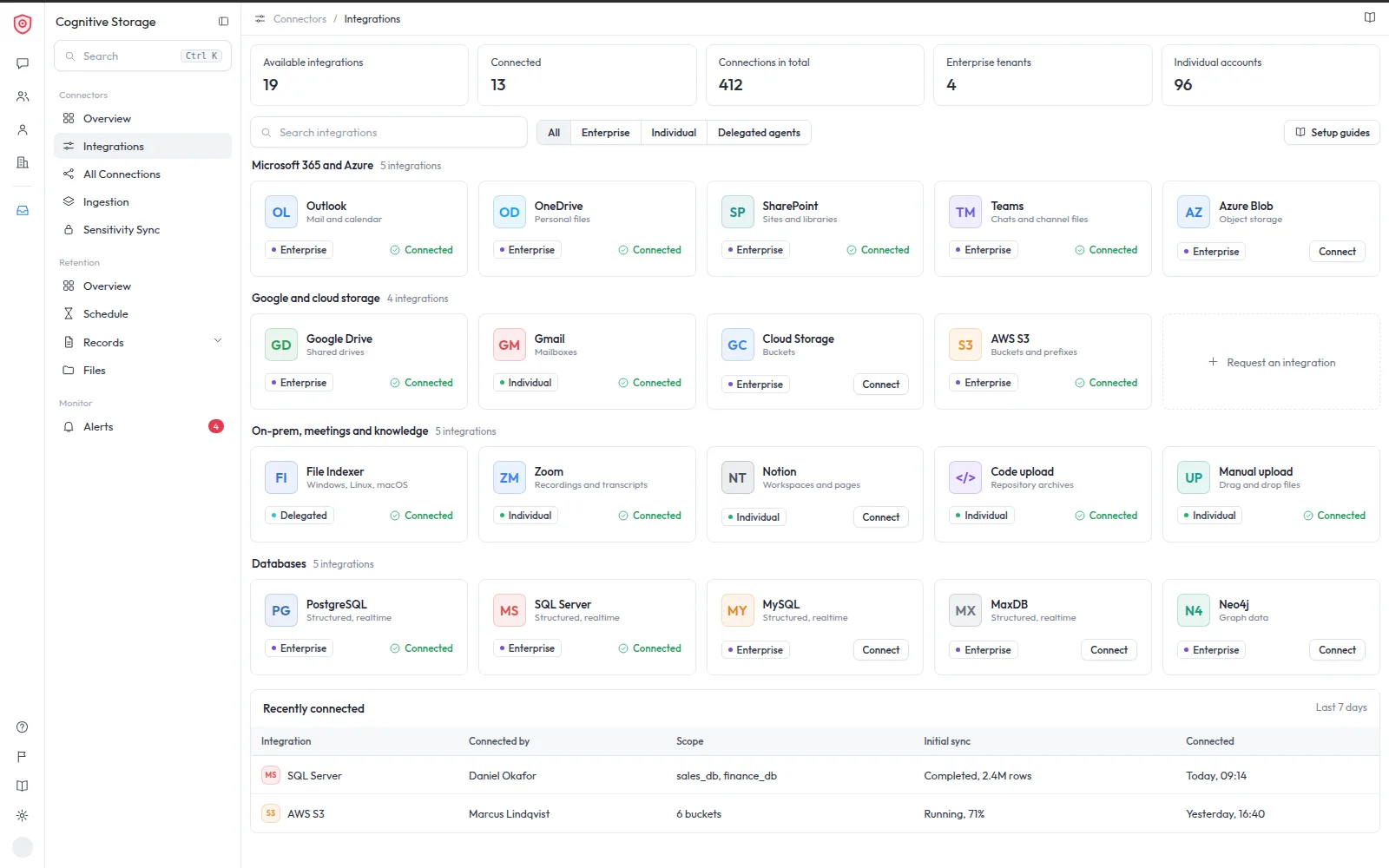Open single person icon in left rail

[x=23, y=129]
